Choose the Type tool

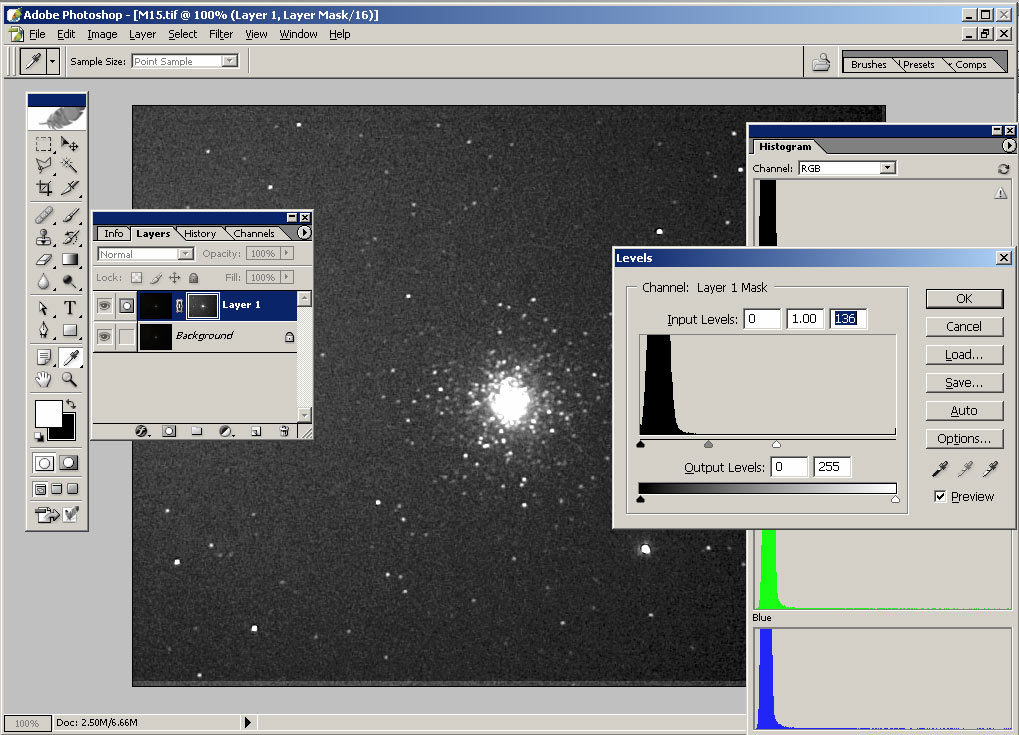[70, 307]
